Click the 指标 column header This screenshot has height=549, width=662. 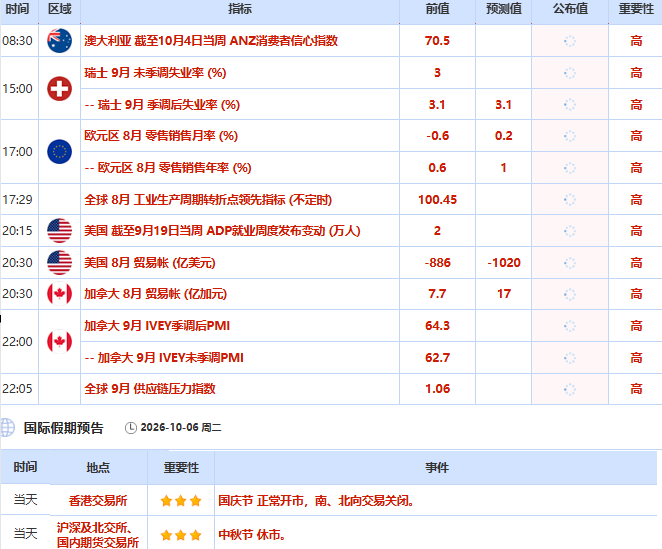point(240,9)
